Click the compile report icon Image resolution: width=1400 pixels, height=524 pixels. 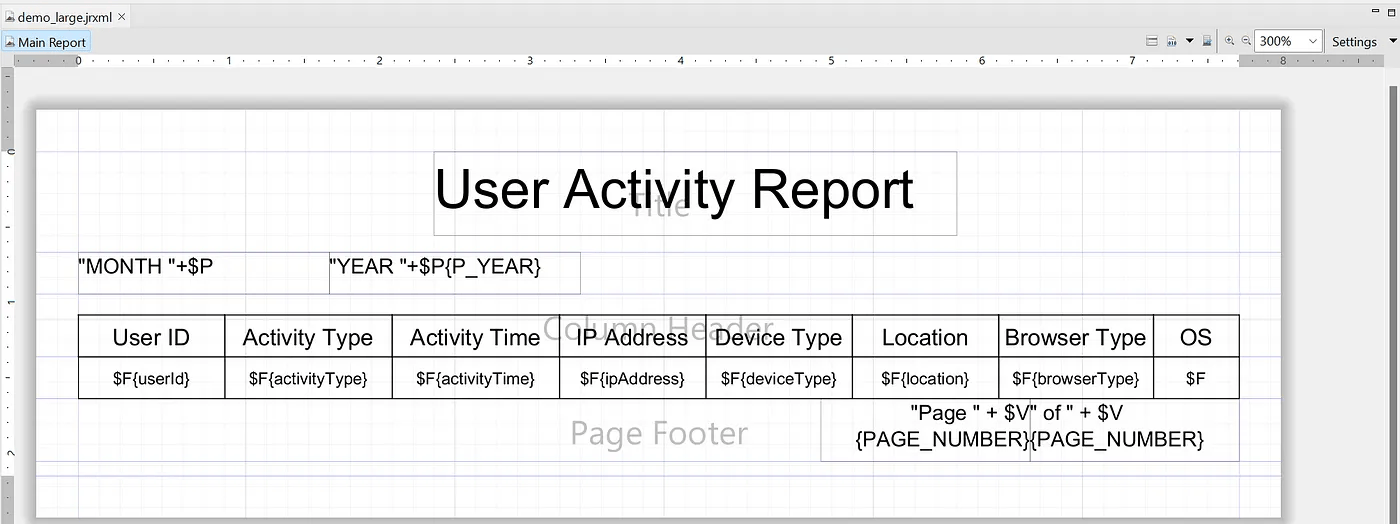[x=1171, y=41]
